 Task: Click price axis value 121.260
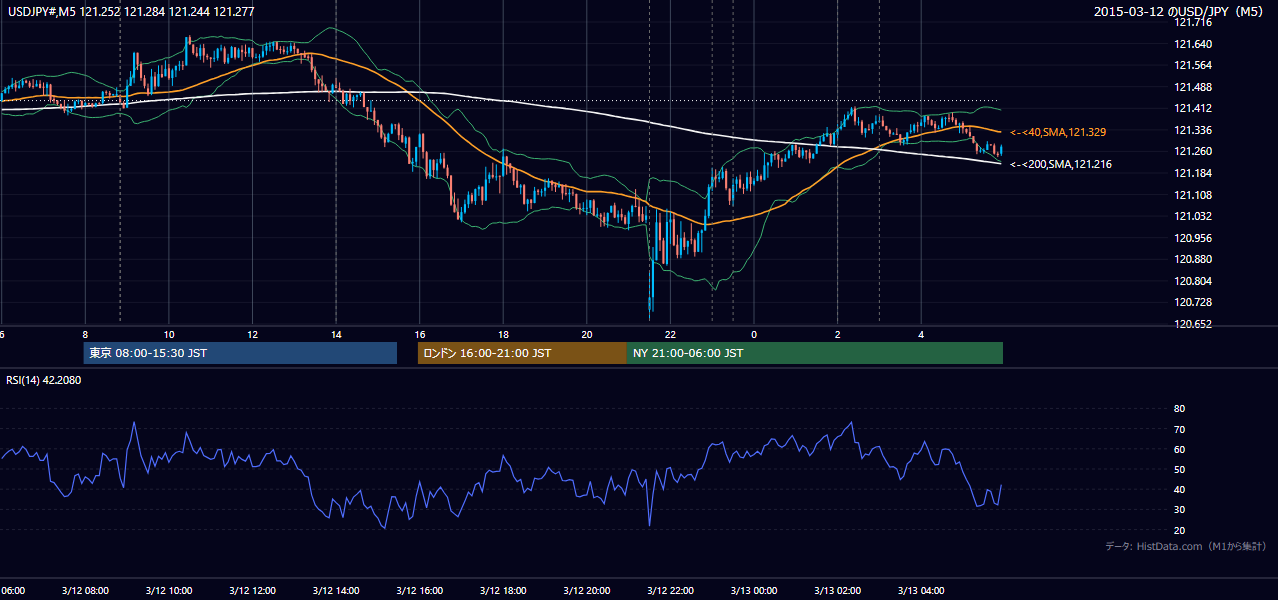[x=1193, y=151]
